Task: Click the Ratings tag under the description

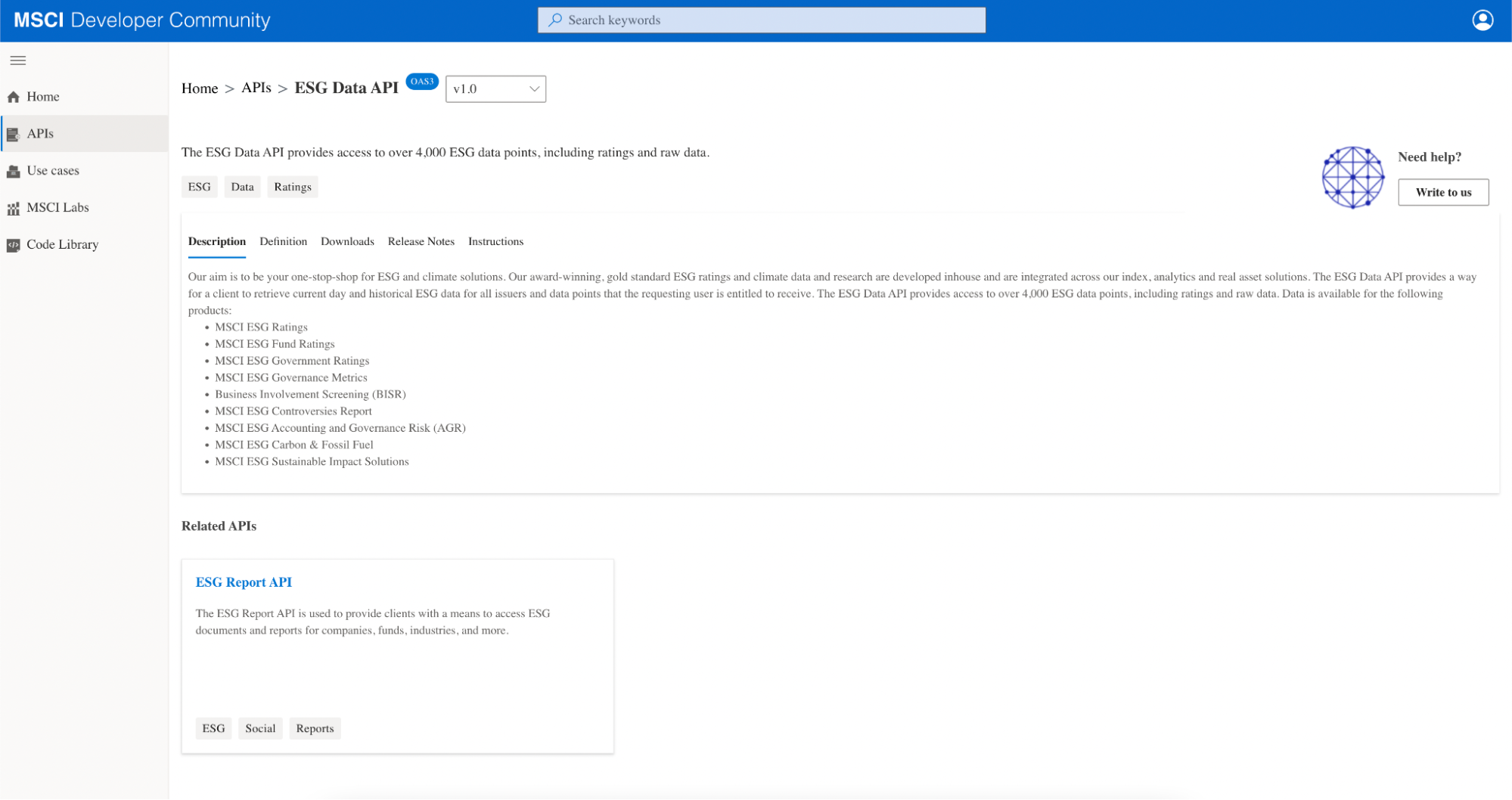Action: point(292,187)
